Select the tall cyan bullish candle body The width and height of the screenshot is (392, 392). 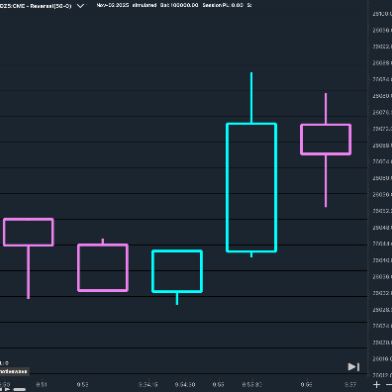(251, 187)
